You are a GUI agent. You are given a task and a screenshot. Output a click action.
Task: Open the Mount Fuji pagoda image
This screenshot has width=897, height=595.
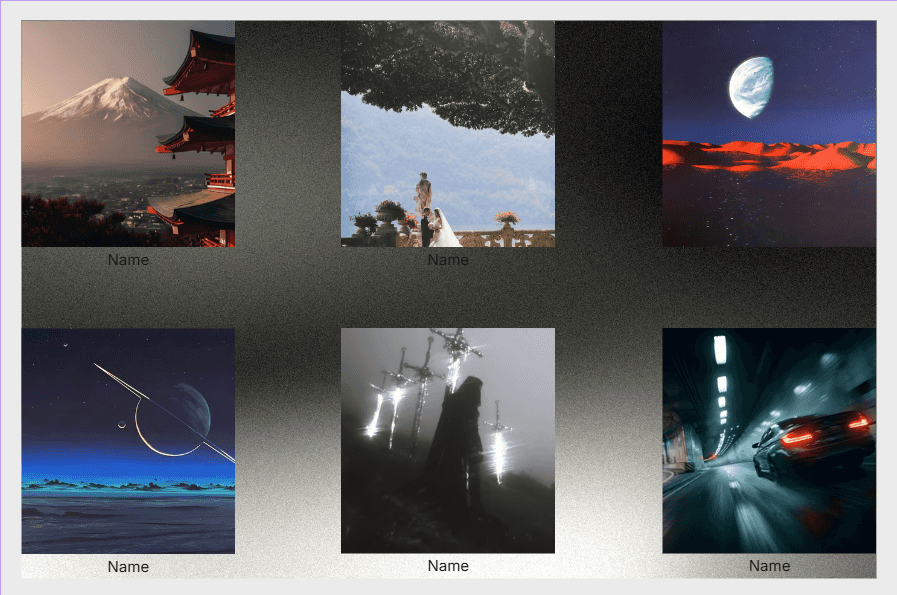coord(128,134)
